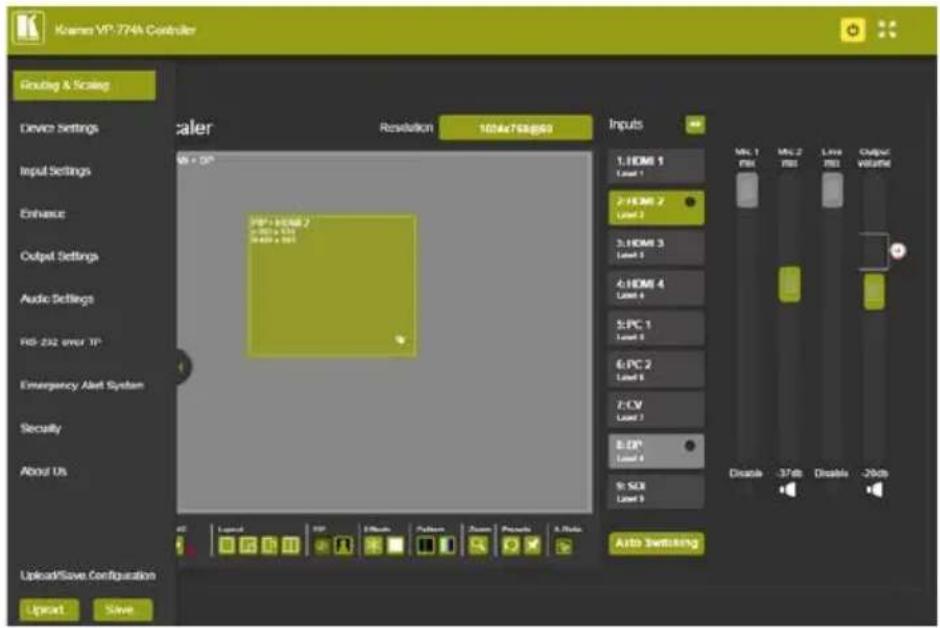
Task: Collapse the side panel arrow handle
Action: 182,367
